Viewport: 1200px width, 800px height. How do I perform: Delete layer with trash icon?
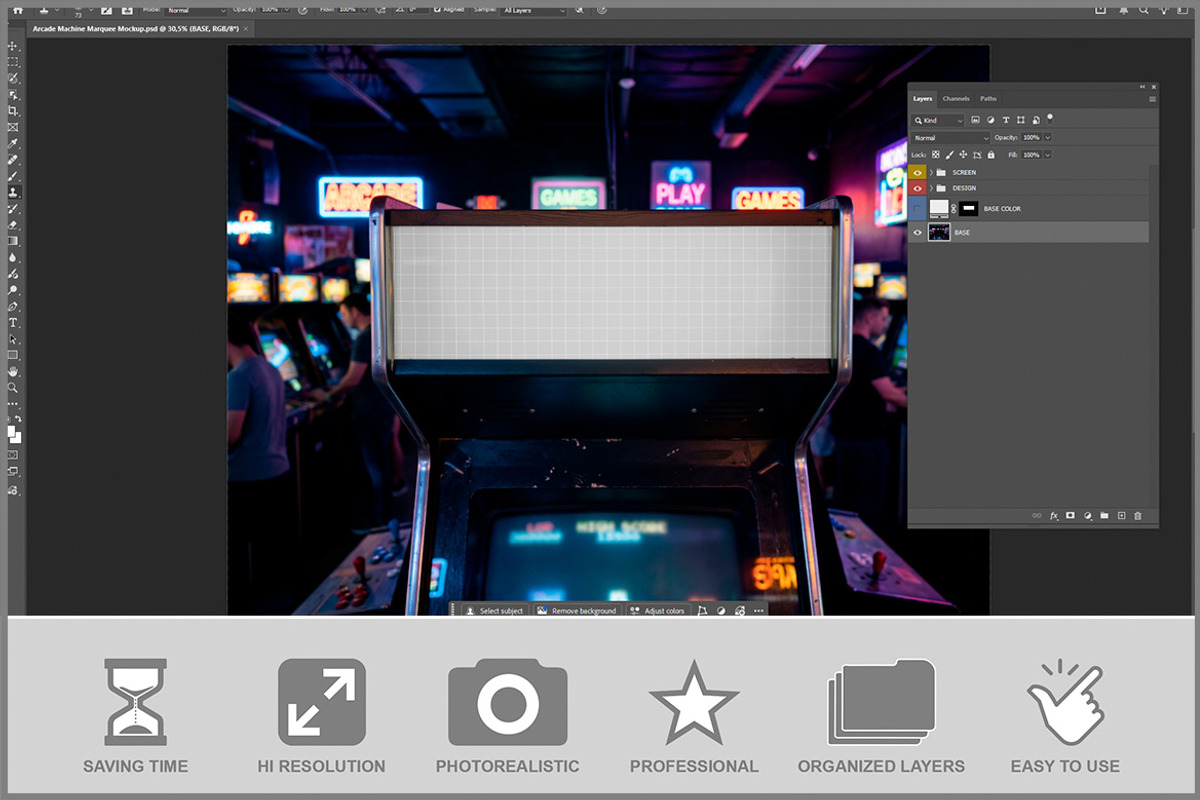(x=1138, y=515)
